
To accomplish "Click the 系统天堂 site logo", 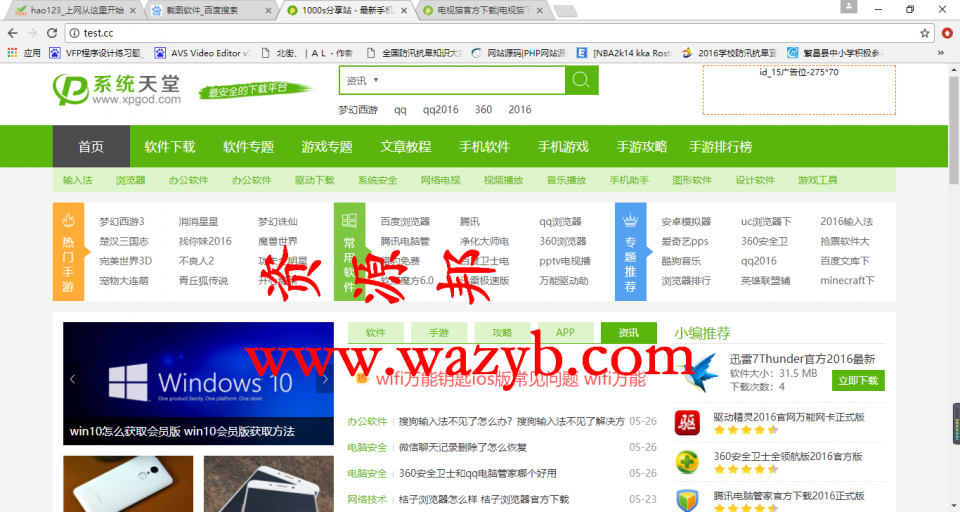I will coord(117,89).
